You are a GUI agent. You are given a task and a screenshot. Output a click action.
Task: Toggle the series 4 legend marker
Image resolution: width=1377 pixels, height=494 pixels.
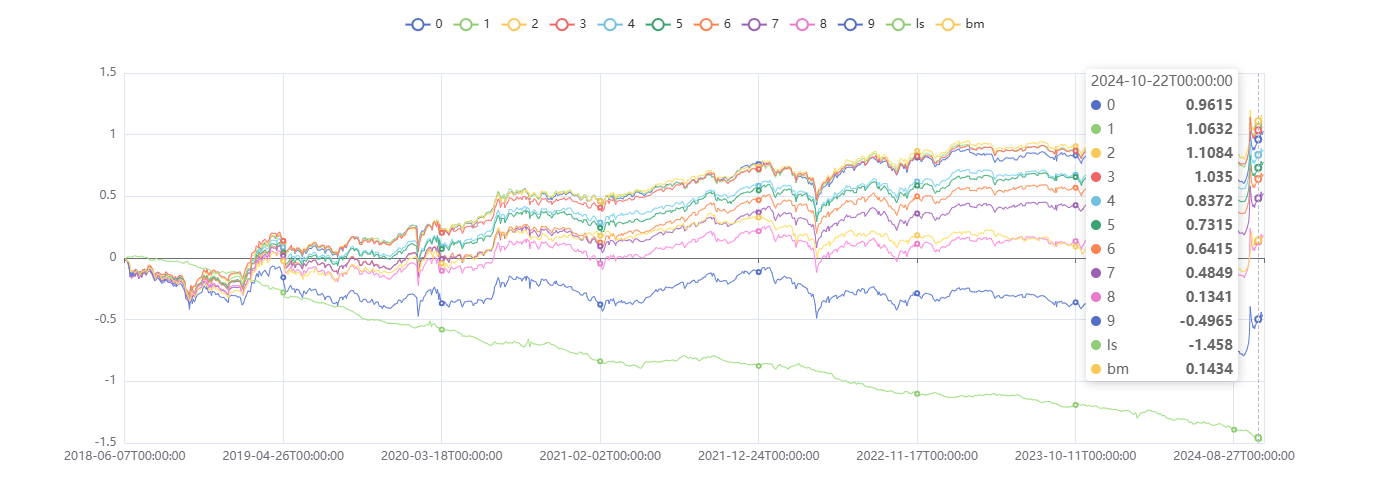point(609,23)
